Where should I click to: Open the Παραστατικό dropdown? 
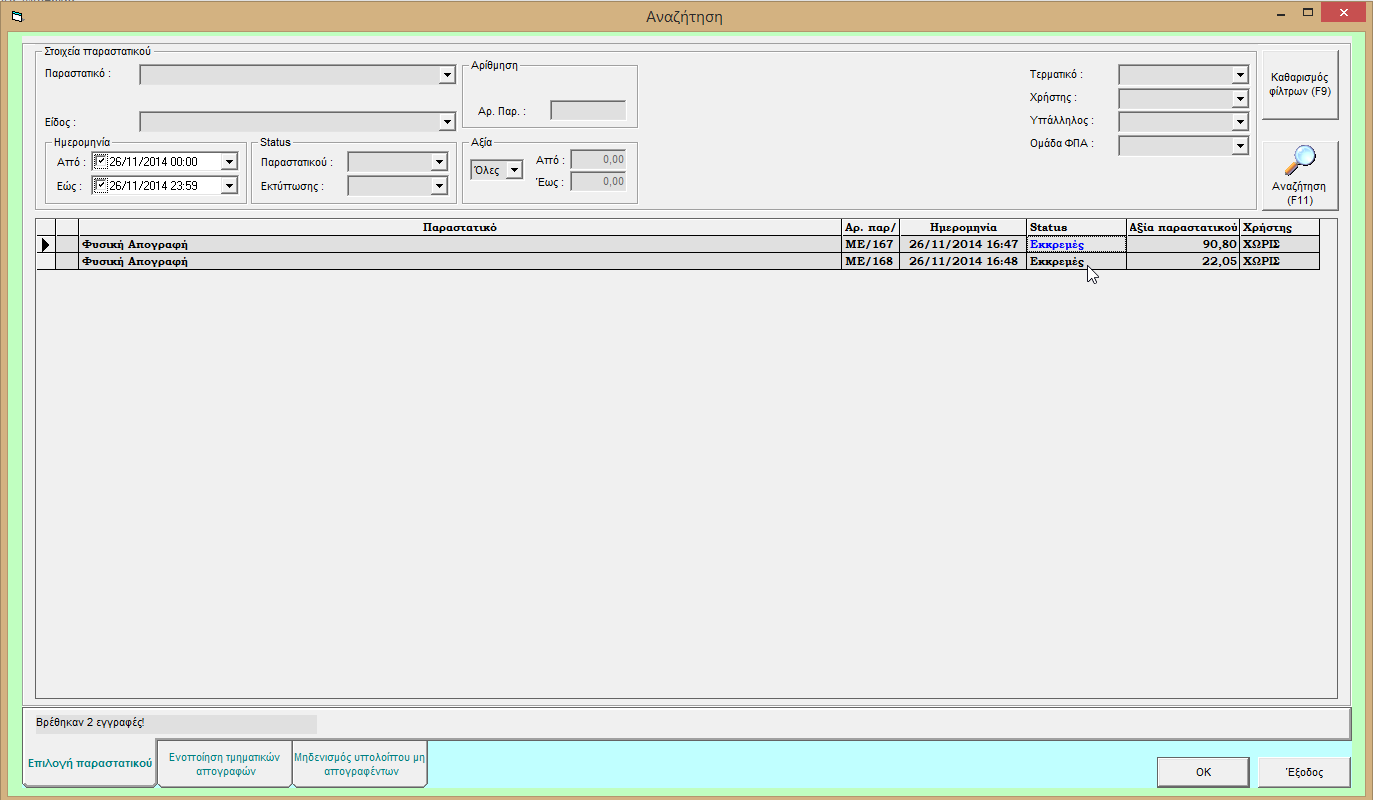447,75
